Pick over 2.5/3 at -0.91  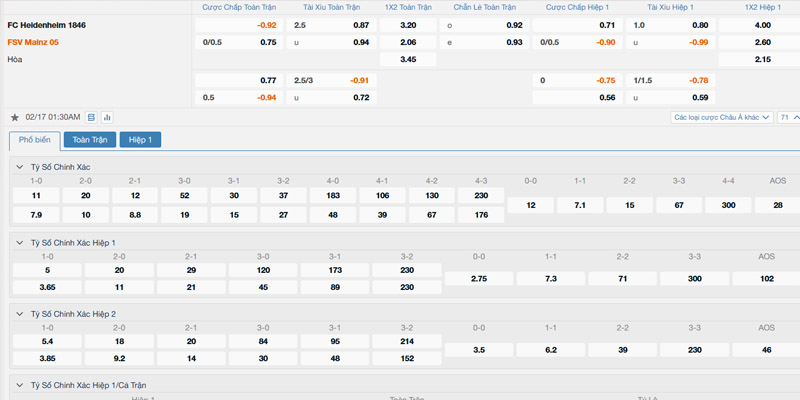pyautogui.click(x=331, y=80)
